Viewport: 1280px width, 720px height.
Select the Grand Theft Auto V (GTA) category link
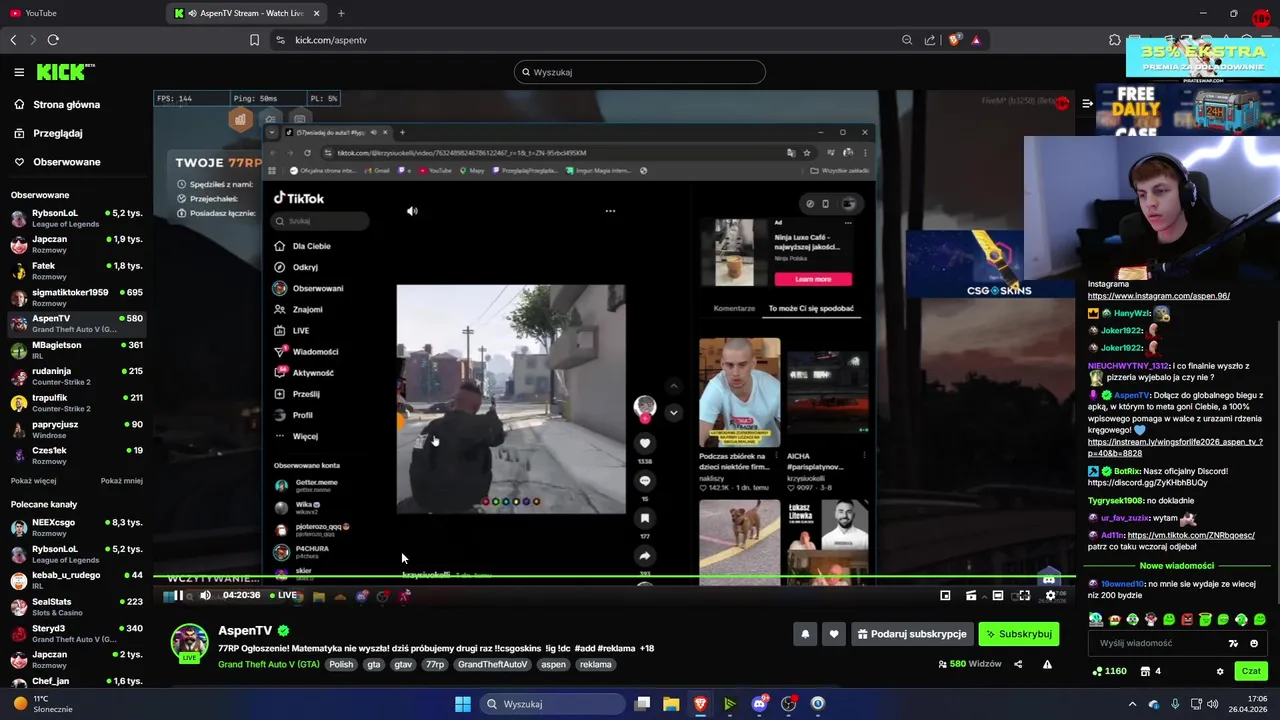[269, 664]
